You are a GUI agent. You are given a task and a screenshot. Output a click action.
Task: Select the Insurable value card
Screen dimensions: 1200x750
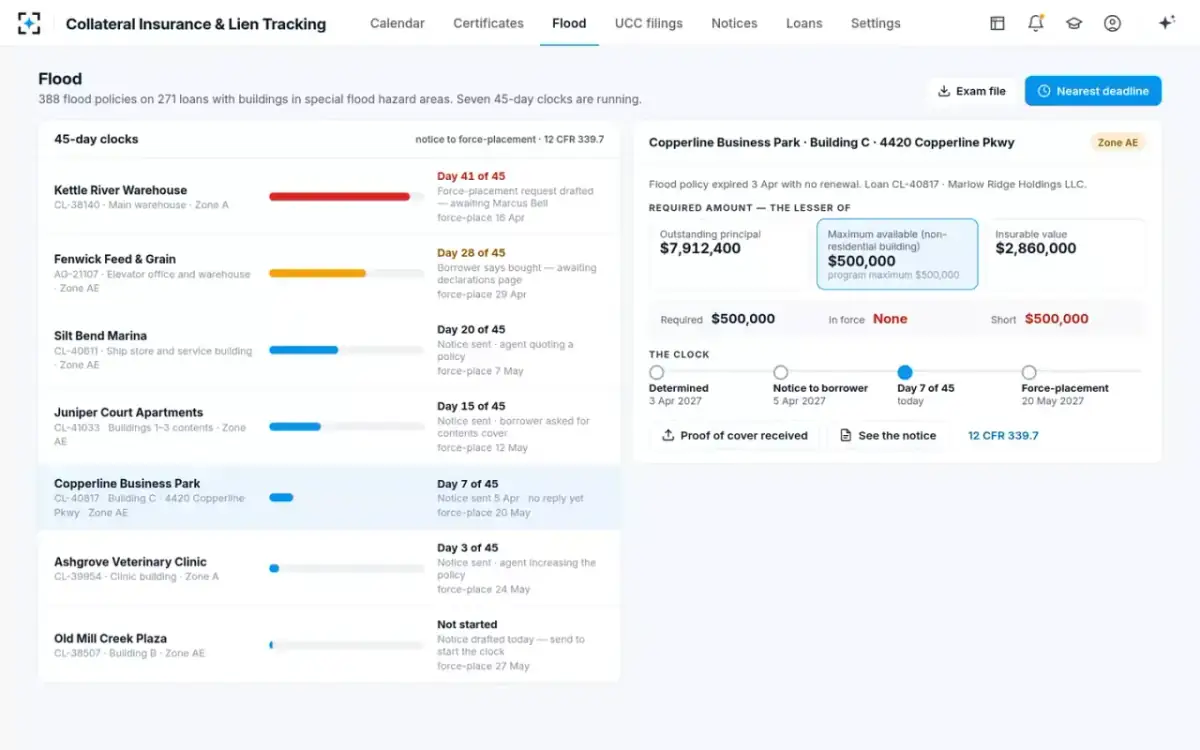coord(1065,254)
